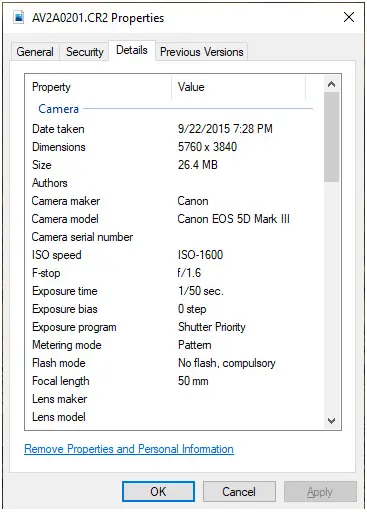The image size is (367, 513).
Task: Switch to the Security tab
Action: click(85, 52)
